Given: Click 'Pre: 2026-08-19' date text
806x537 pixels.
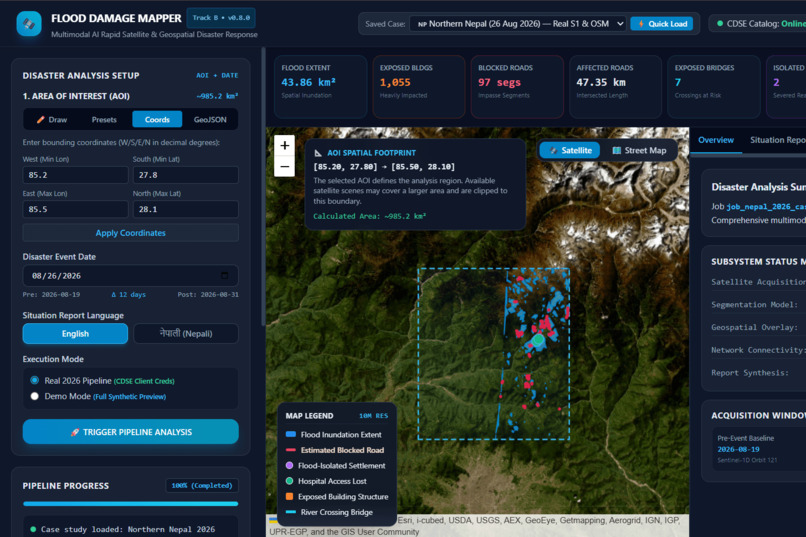Looking at the screenshot, I should 51,295.
